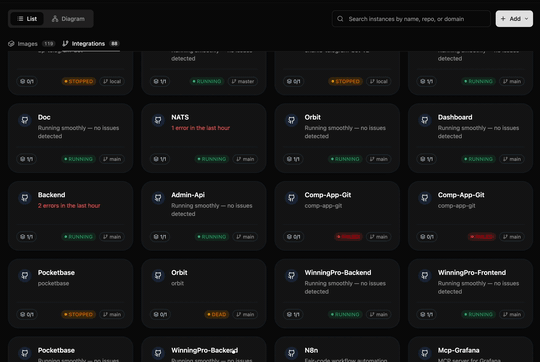This screenshot has width=540, height=362.
Task: Open the Admin-Api integration title
Action: click(x=188, y=195)
